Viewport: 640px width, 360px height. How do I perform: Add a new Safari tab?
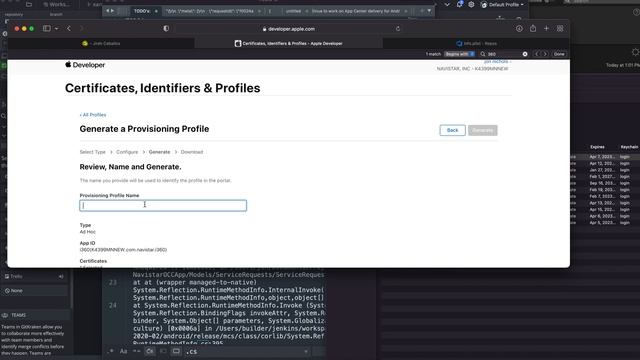coord(546,29)
